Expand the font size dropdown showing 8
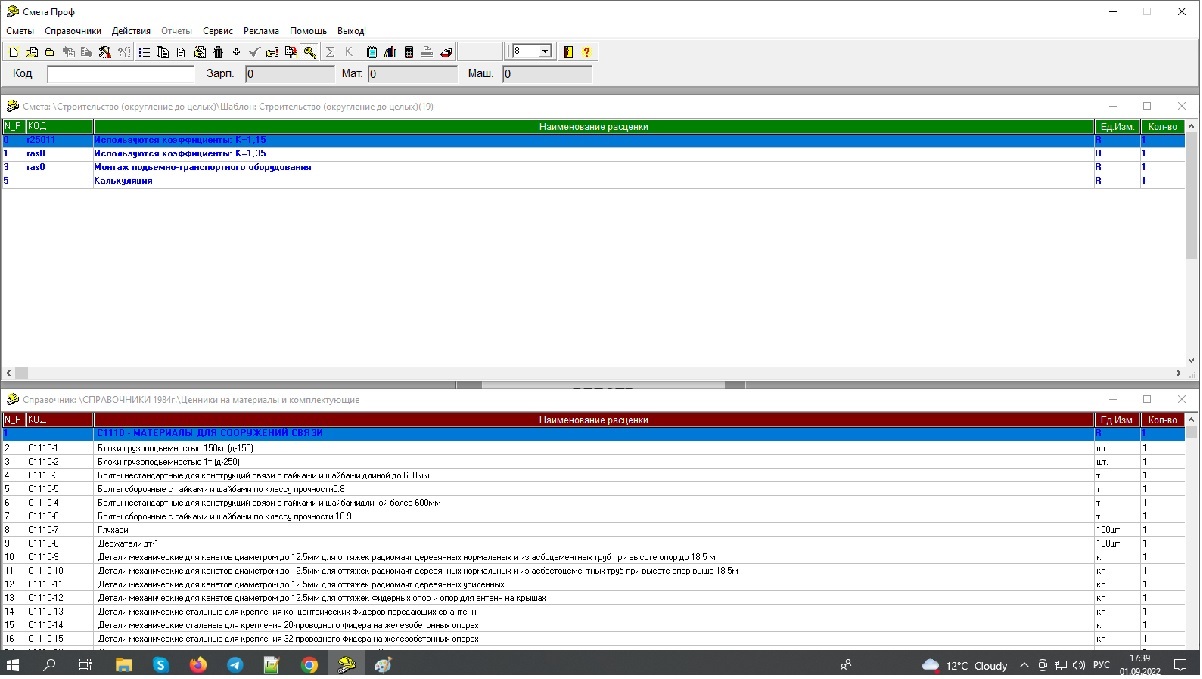 545,52
